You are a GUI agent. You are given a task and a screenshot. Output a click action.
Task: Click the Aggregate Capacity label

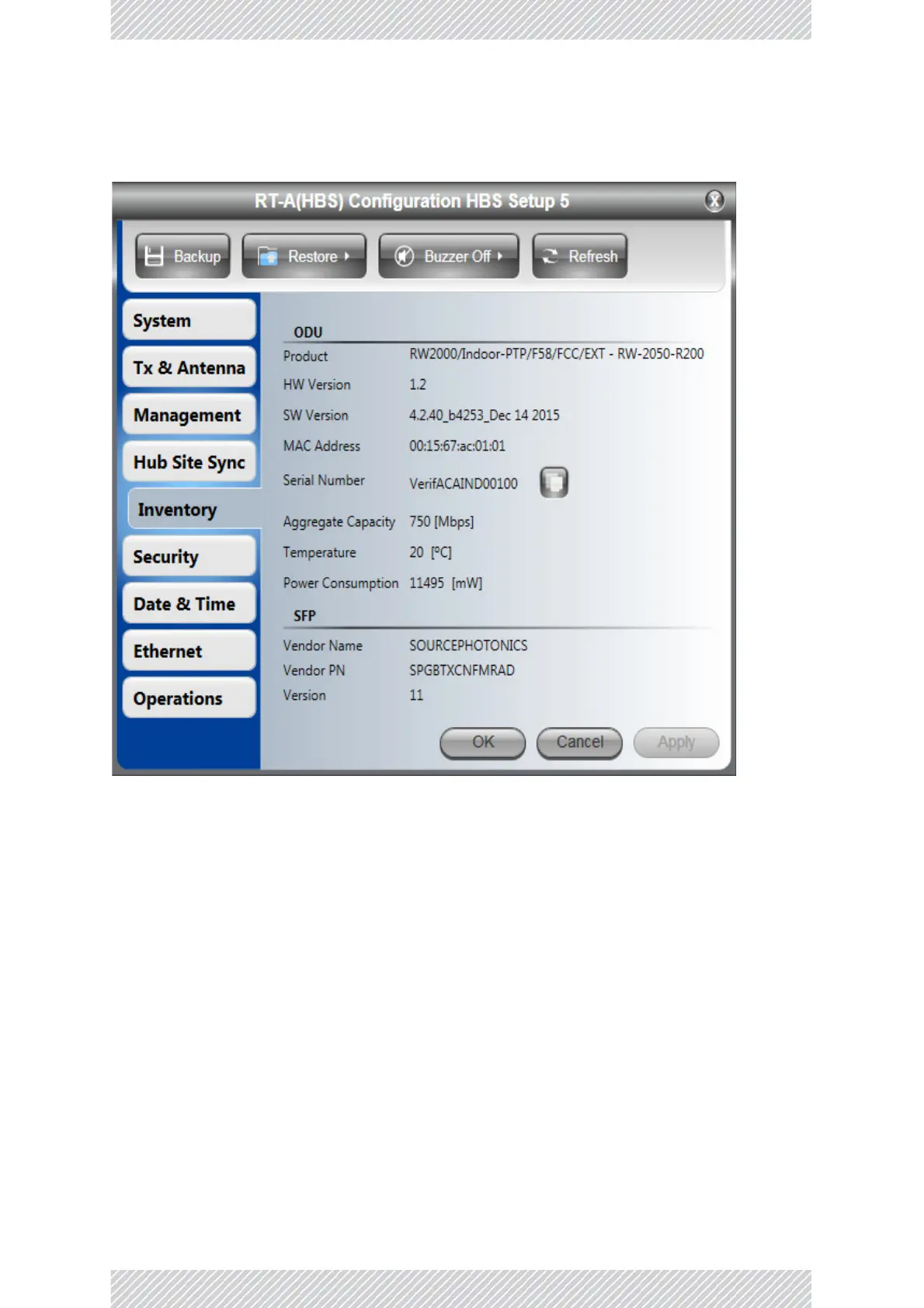pos(339,522)
